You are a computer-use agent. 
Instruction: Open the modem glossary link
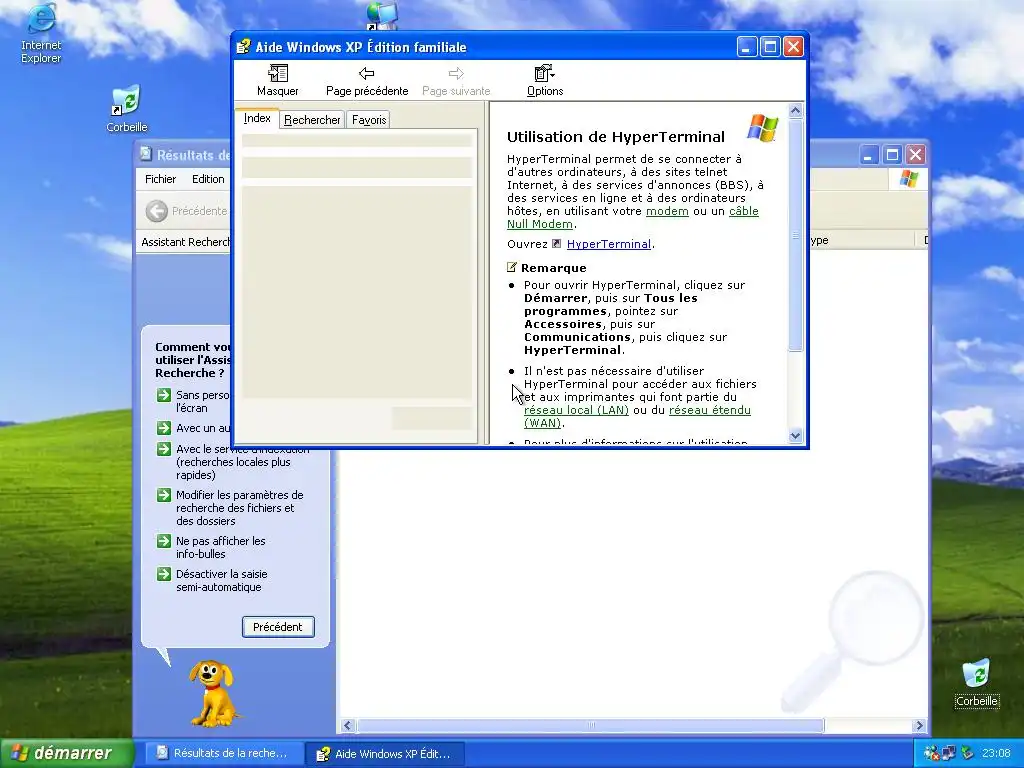click(667, 211)
